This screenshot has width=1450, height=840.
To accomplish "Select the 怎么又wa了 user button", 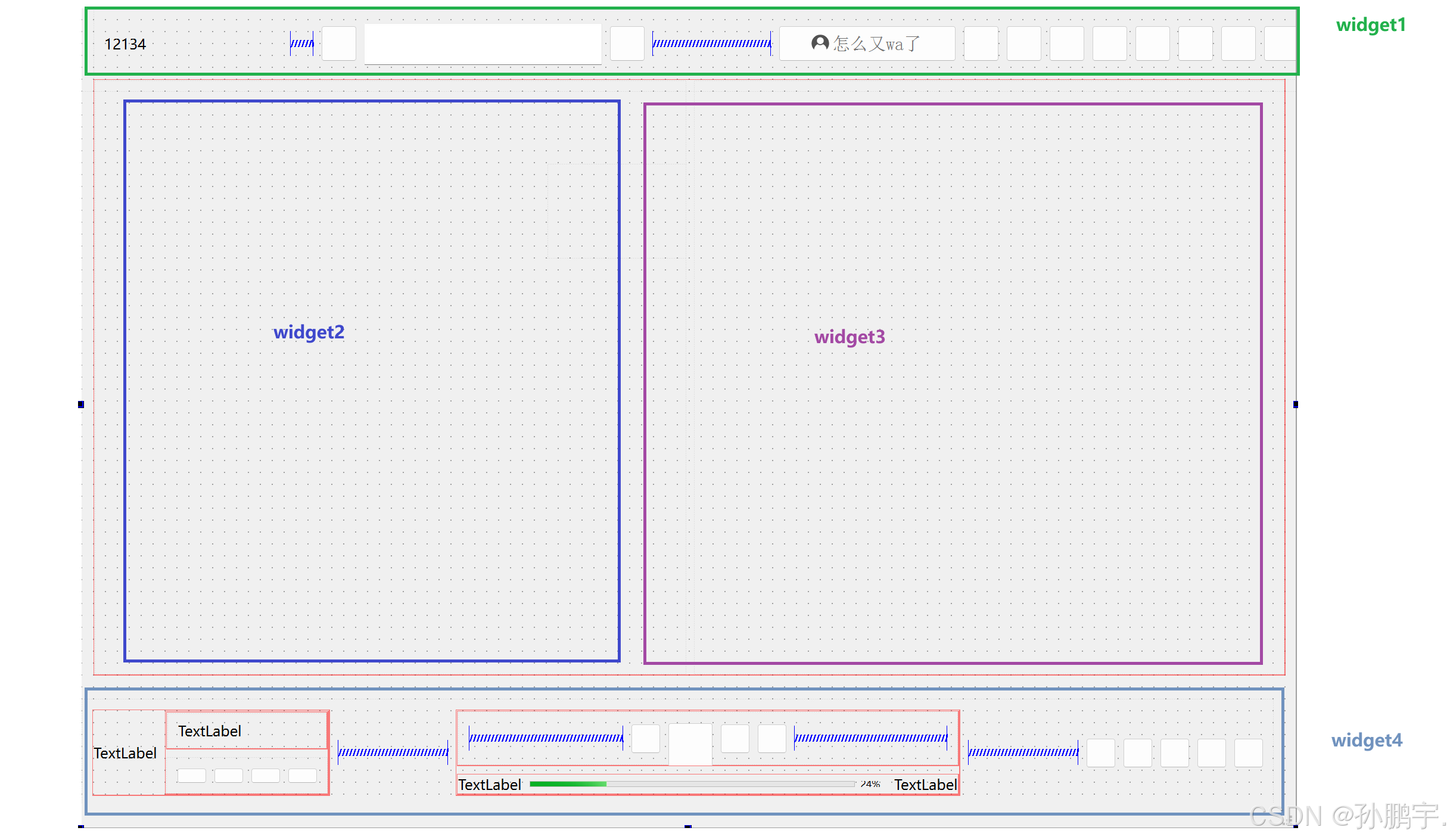I will [x=867, y=43].
